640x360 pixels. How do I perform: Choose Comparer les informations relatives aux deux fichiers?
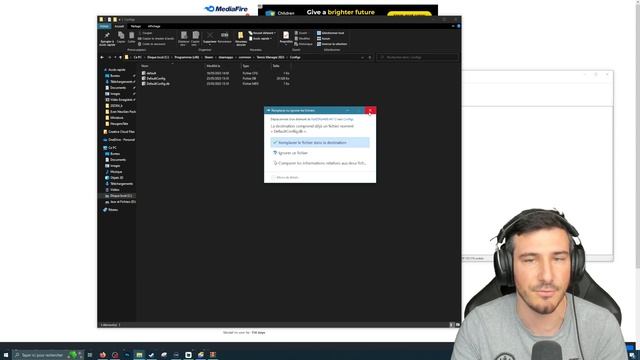click(x=320, y=163)
